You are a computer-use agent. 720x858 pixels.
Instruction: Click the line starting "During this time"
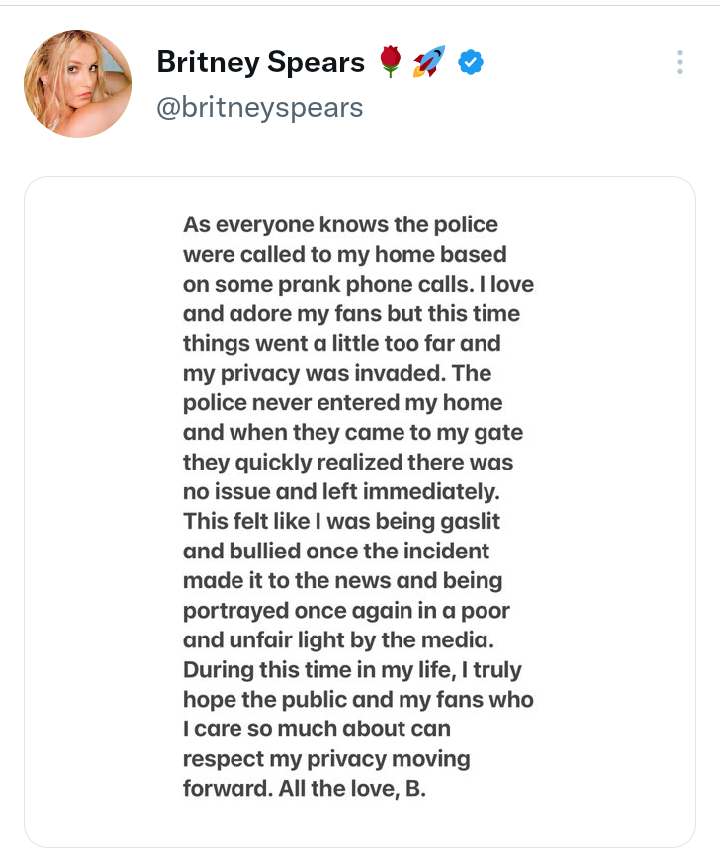(x=352, y=670)
